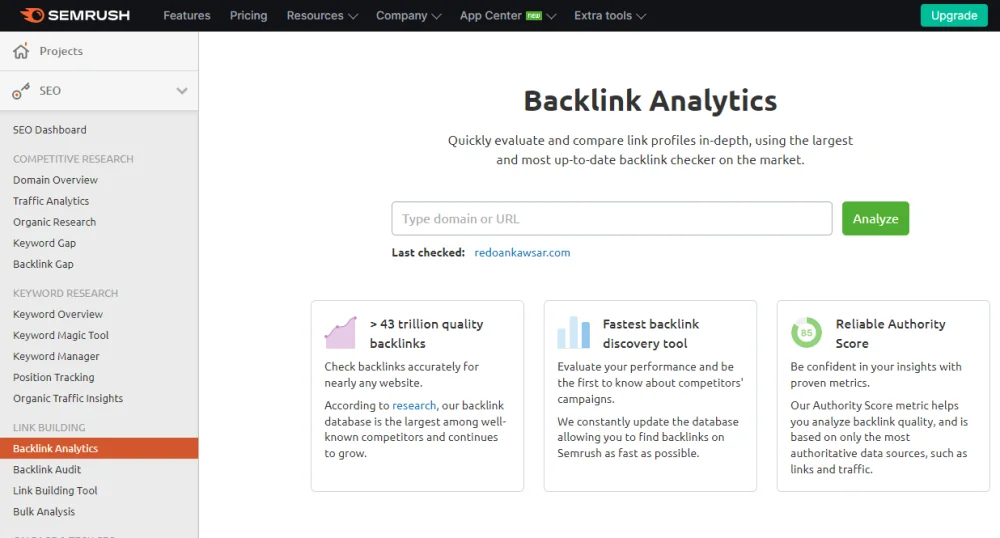The image size is (1000, 538).
Task: Follow the research link in backlinks card
Action: tap(414, 406)
